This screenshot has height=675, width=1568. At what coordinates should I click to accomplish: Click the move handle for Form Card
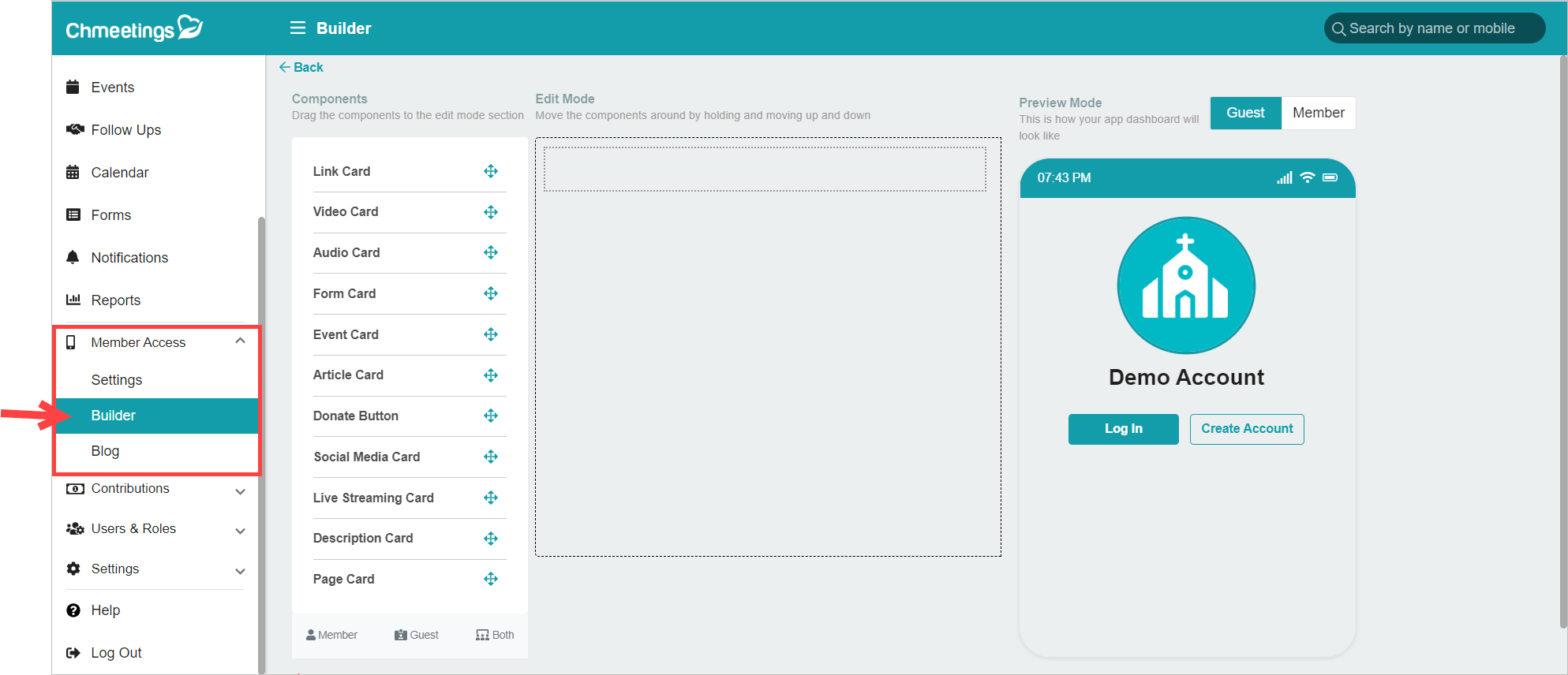(491, 293)
